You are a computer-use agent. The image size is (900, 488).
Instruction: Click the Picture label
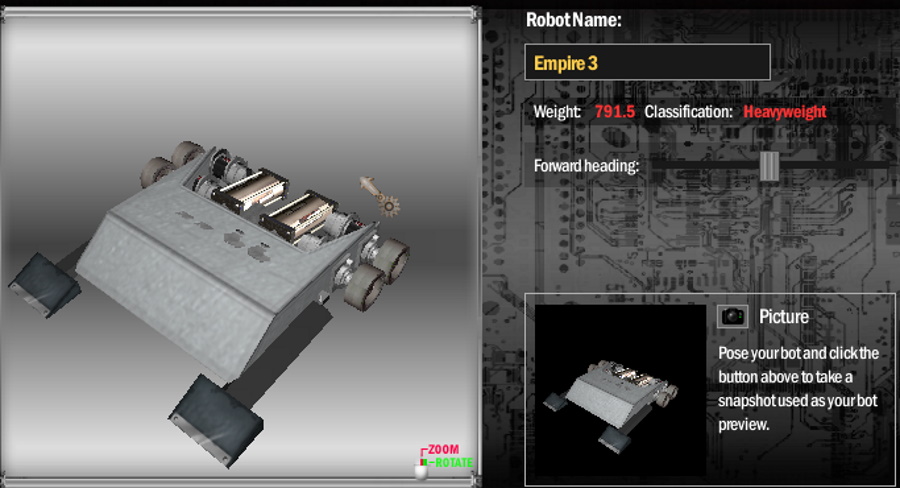[783, 317]
